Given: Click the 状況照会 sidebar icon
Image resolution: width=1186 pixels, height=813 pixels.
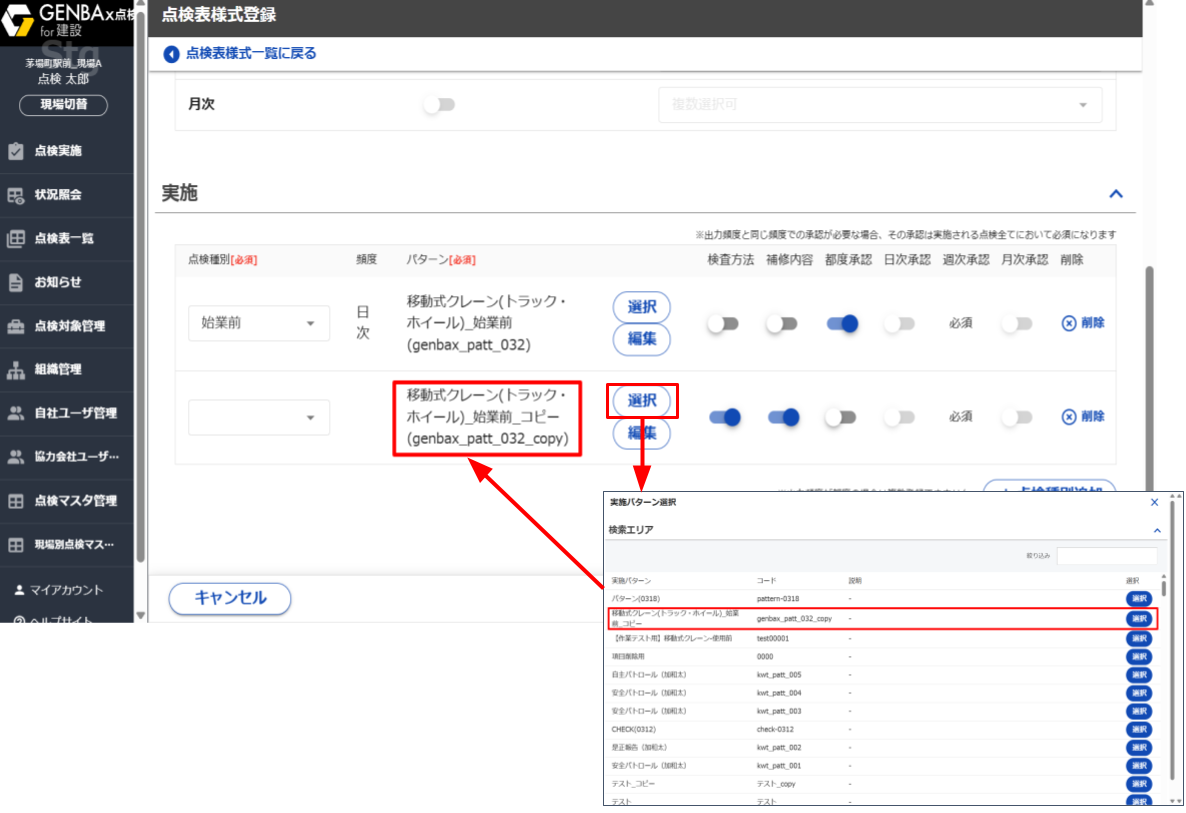Looking at the screenshot, I should pos(16,195).
